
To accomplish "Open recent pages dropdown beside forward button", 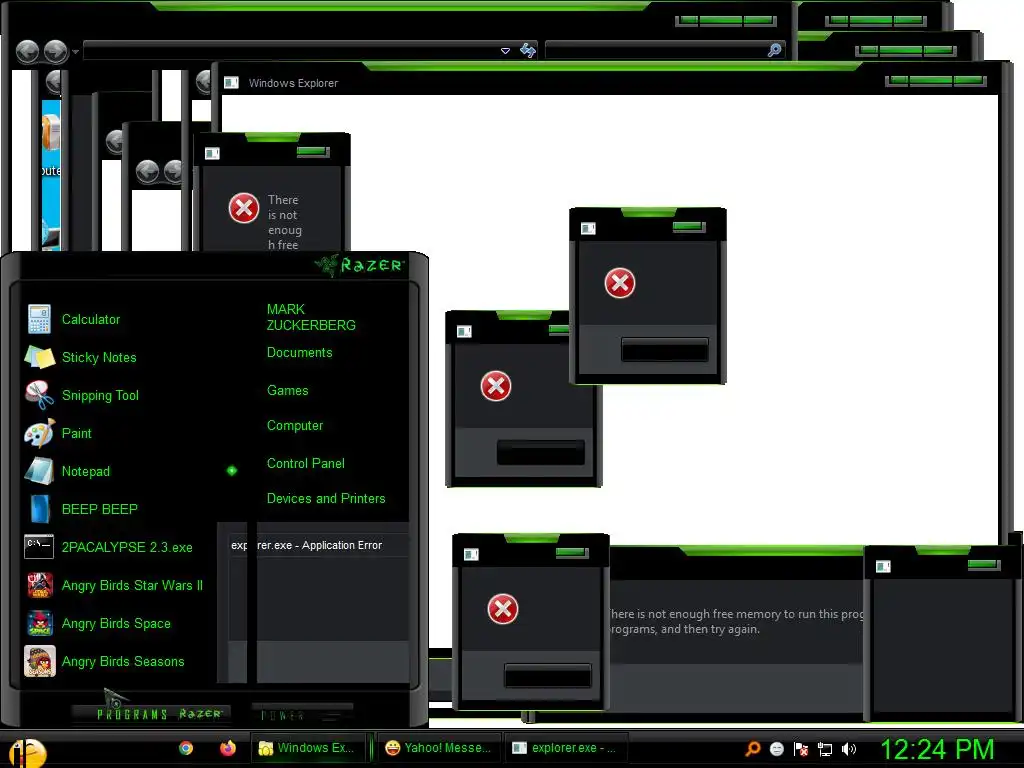I will point(76,52).
